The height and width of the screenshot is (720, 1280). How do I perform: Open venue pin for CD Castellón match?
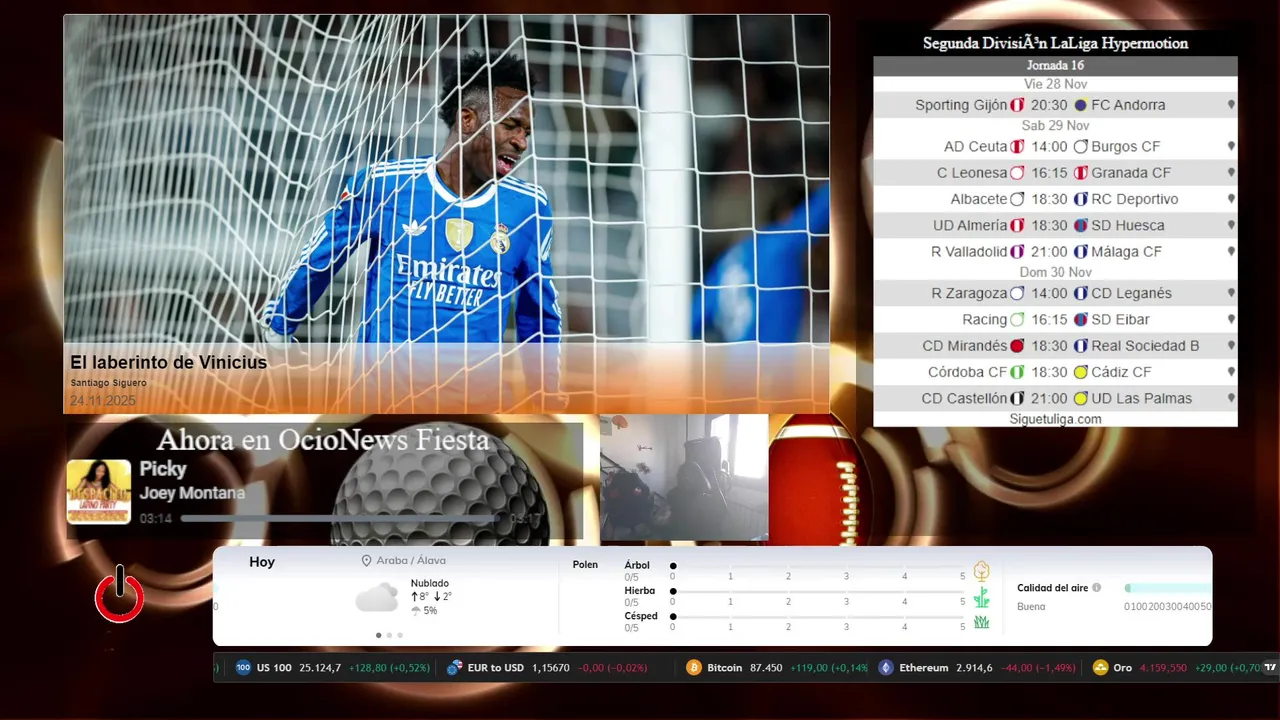click(1231, 398)
